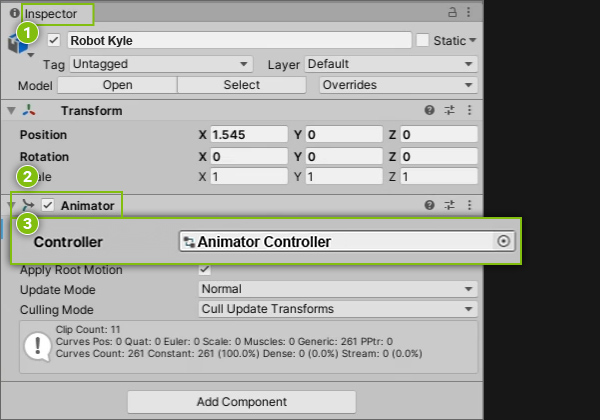Click the Inspector lock icon
600x420 pixels.
[453, 13]
